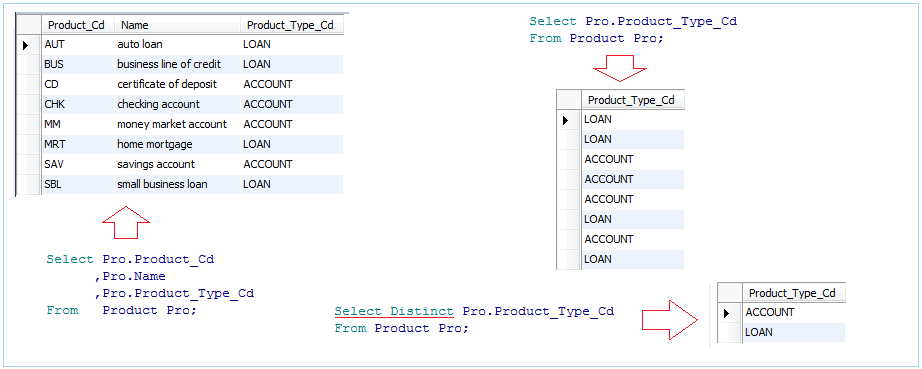The image size is (922, 369).
Task: Click the current-row arrow beside AUT
Action: [x=25, y=45]
